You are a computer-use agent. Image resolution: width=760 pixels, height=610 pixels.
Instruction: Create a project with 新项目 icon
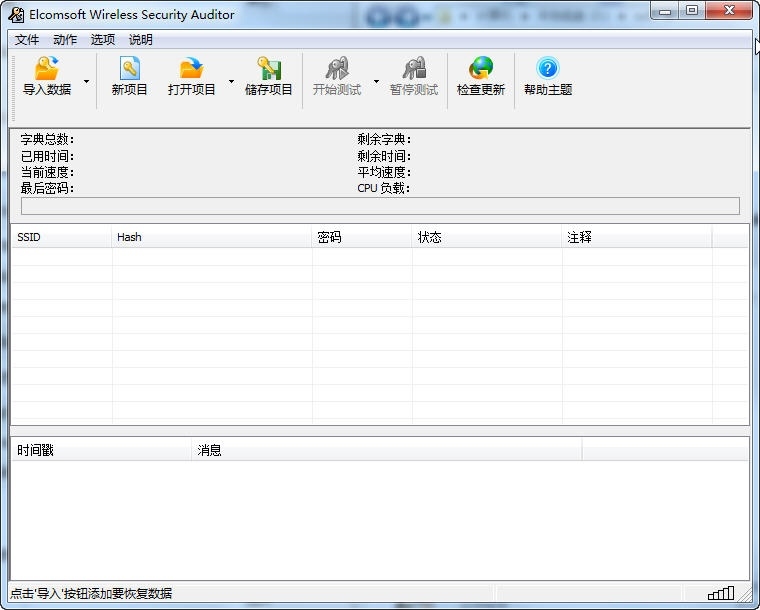point(129,68)
